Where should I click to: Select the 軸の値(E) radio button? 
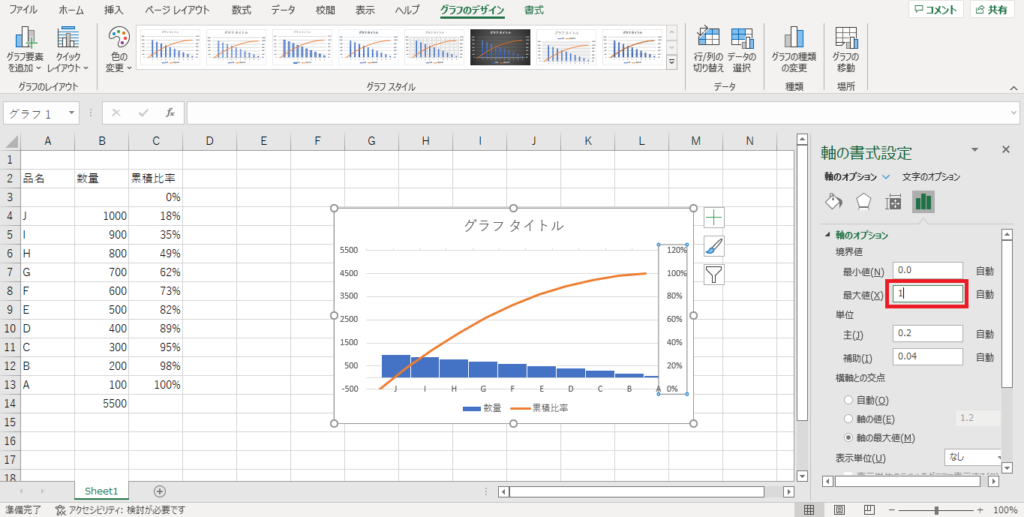point(848,418)
